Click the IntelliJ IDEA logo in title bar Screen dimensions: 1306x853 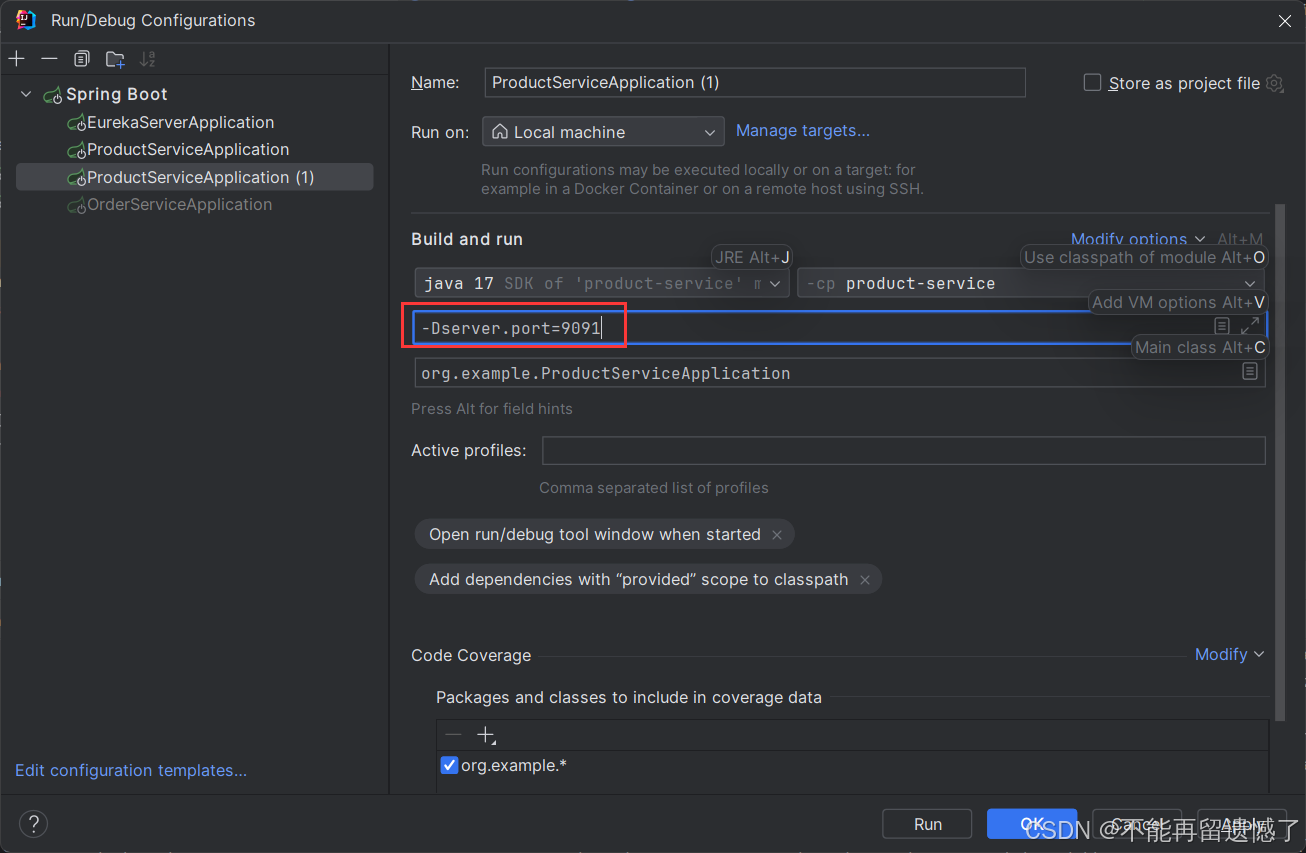point(26,20)
